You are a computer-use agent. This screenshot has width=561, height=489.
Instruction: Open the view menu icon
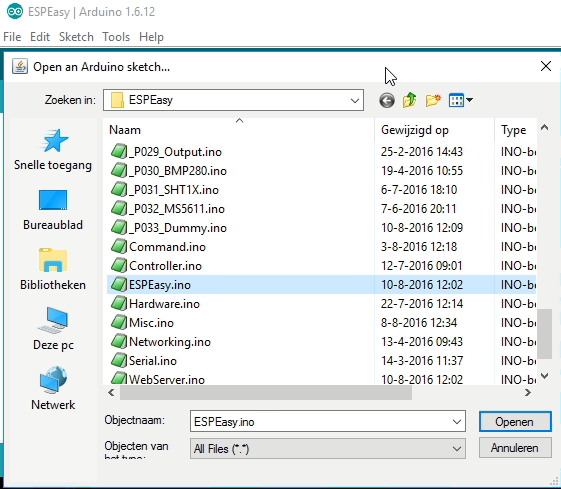[456, 100]
